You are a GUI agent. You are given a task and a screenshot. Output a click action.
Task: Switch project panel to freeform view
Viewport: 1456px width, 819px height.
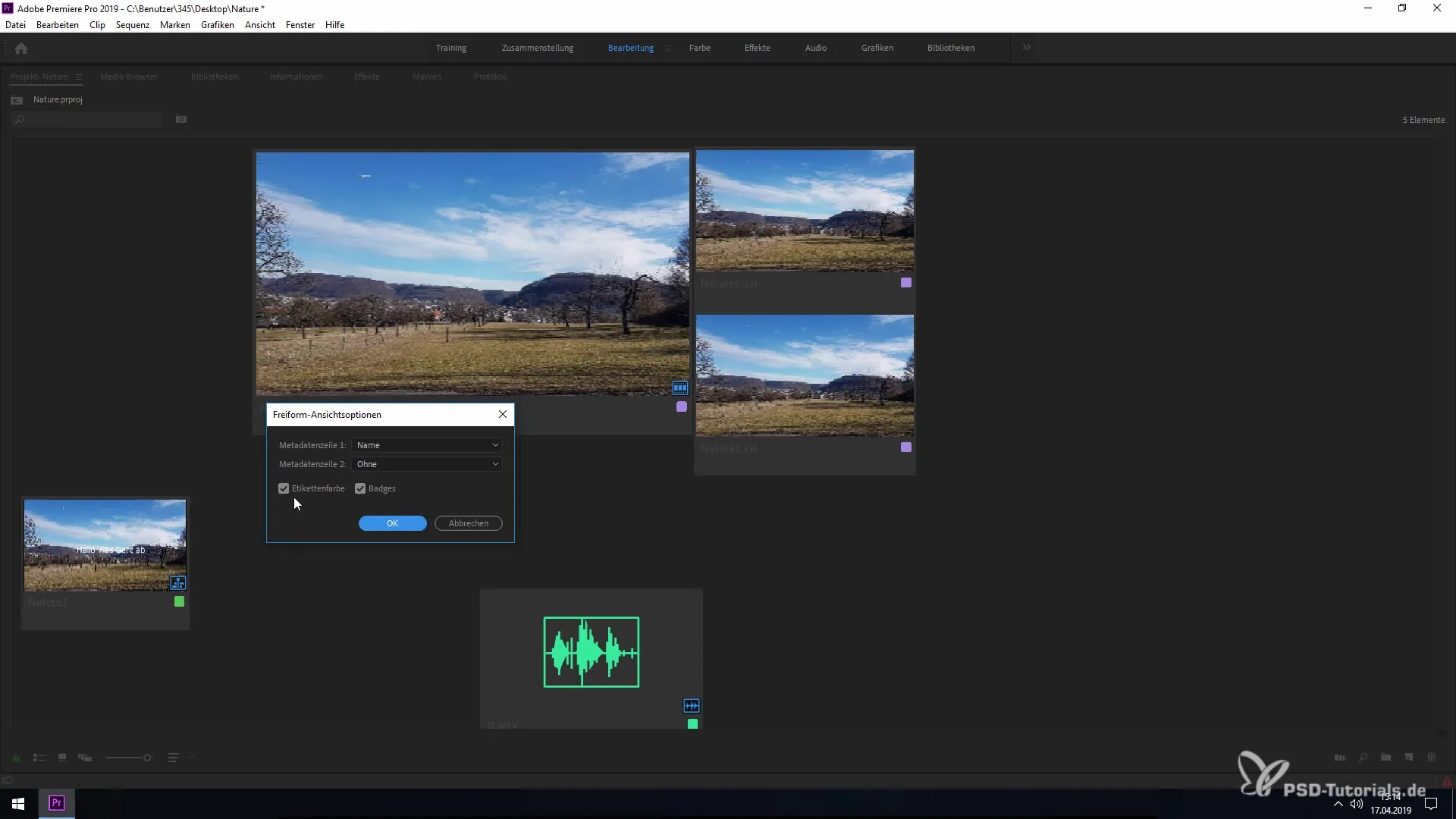85,758
